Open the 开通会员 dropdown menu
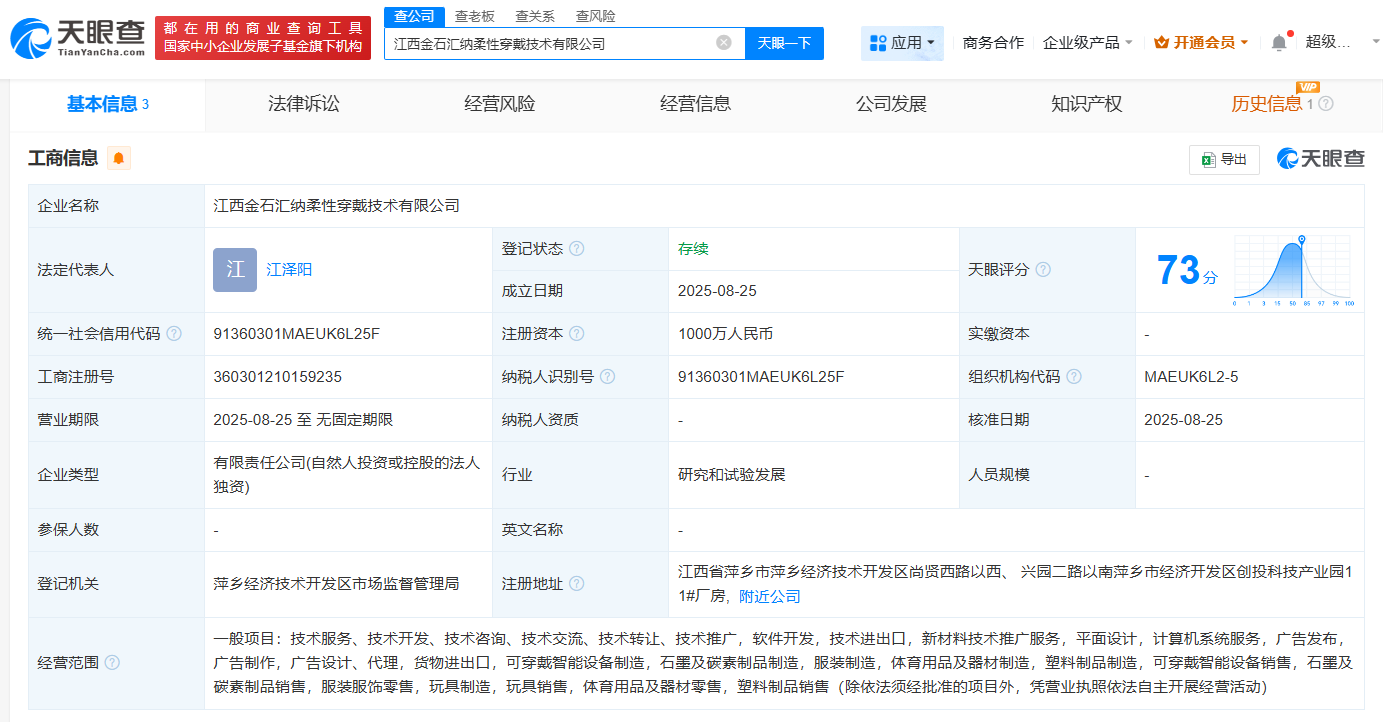Viewport: 1383px width, 722px height. pos(1201,42)
